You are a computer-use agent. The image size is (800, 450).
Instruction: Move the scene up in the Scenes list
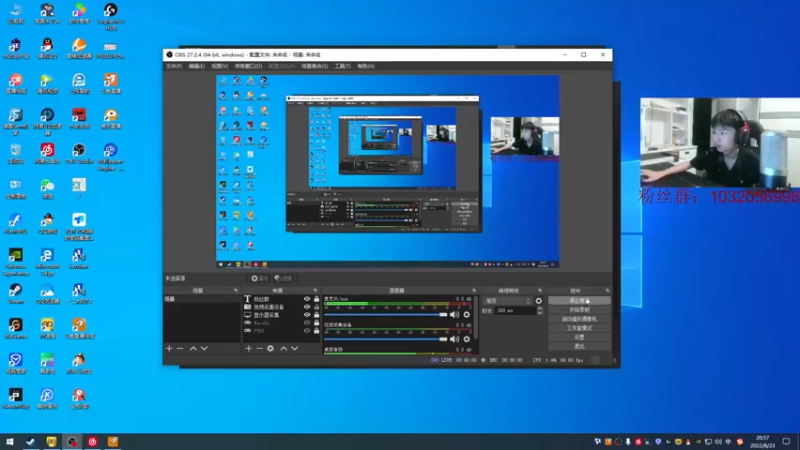point(193,348)
